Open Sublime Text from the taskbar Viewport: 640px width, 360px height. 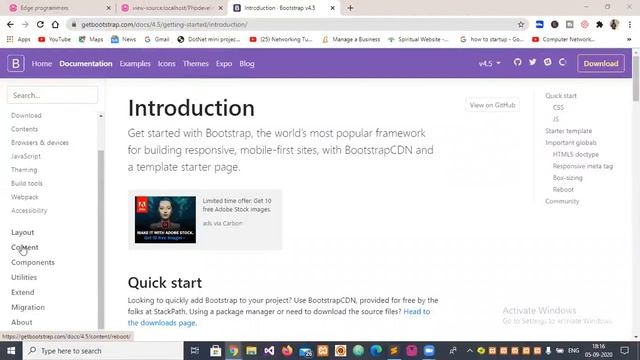394,351
